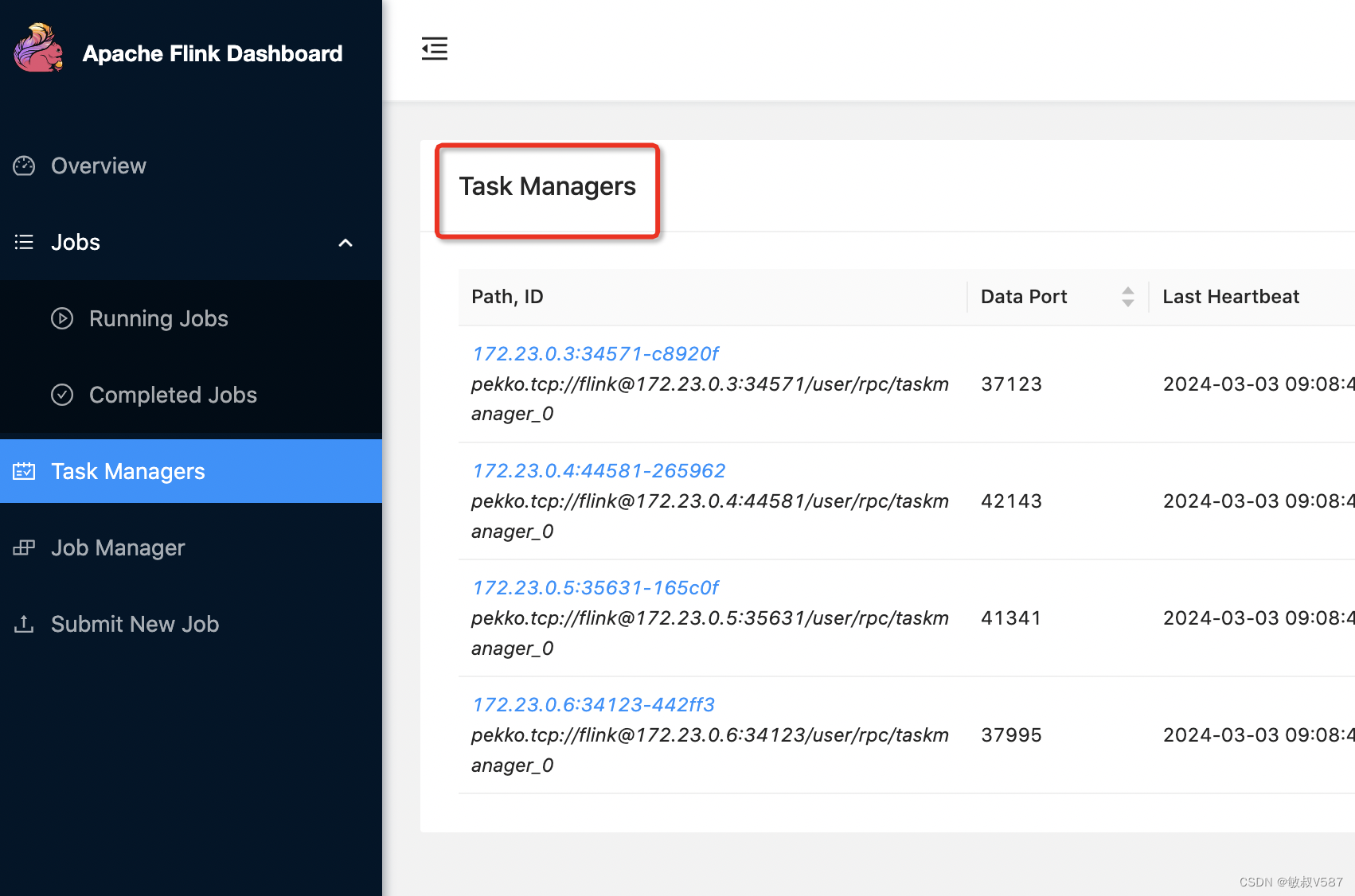Click heartbeat time in the 41341 row

[x=1259, y=618]
